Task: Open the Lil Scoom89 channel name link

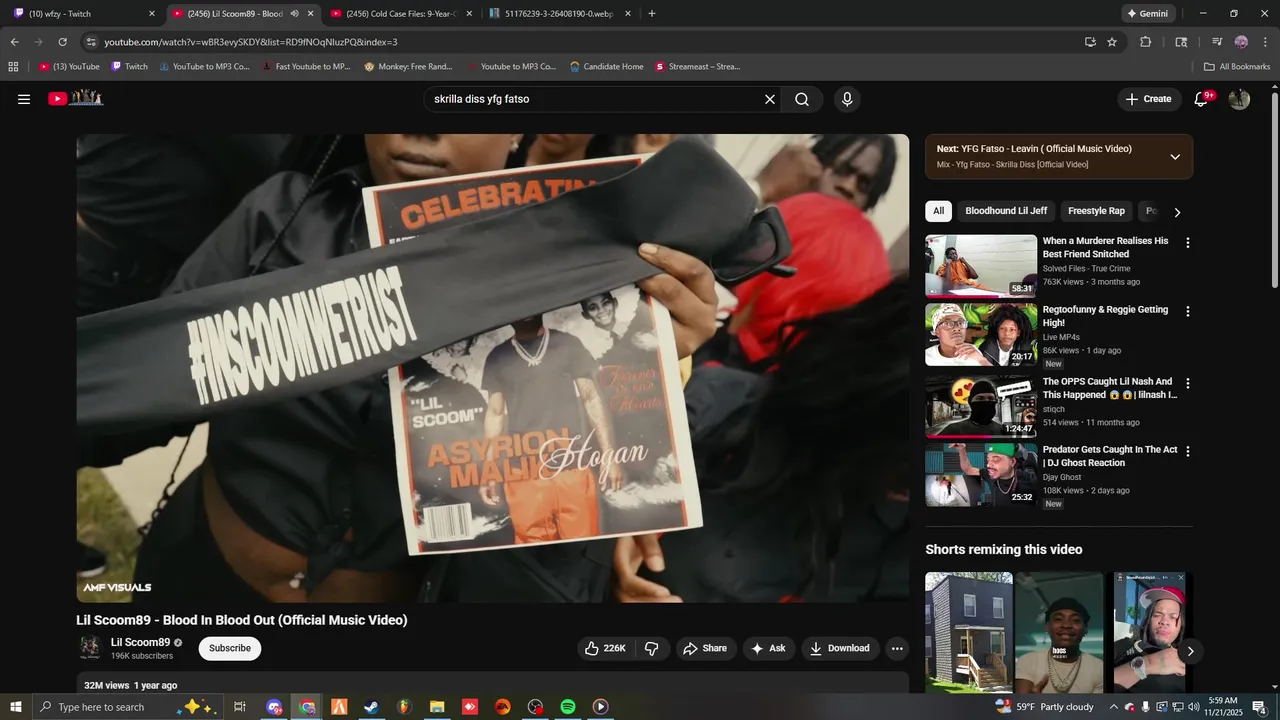Action: 140,642
